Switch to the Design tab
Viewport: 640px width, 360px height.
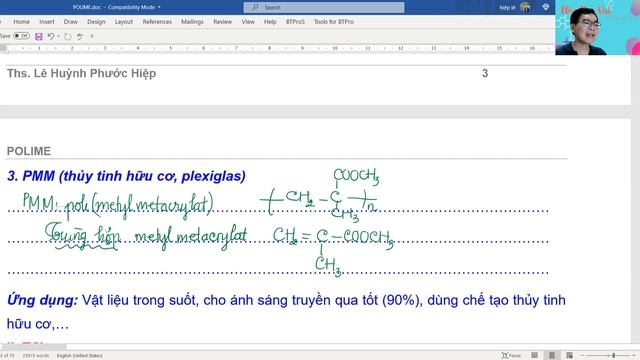pos(96,22)
